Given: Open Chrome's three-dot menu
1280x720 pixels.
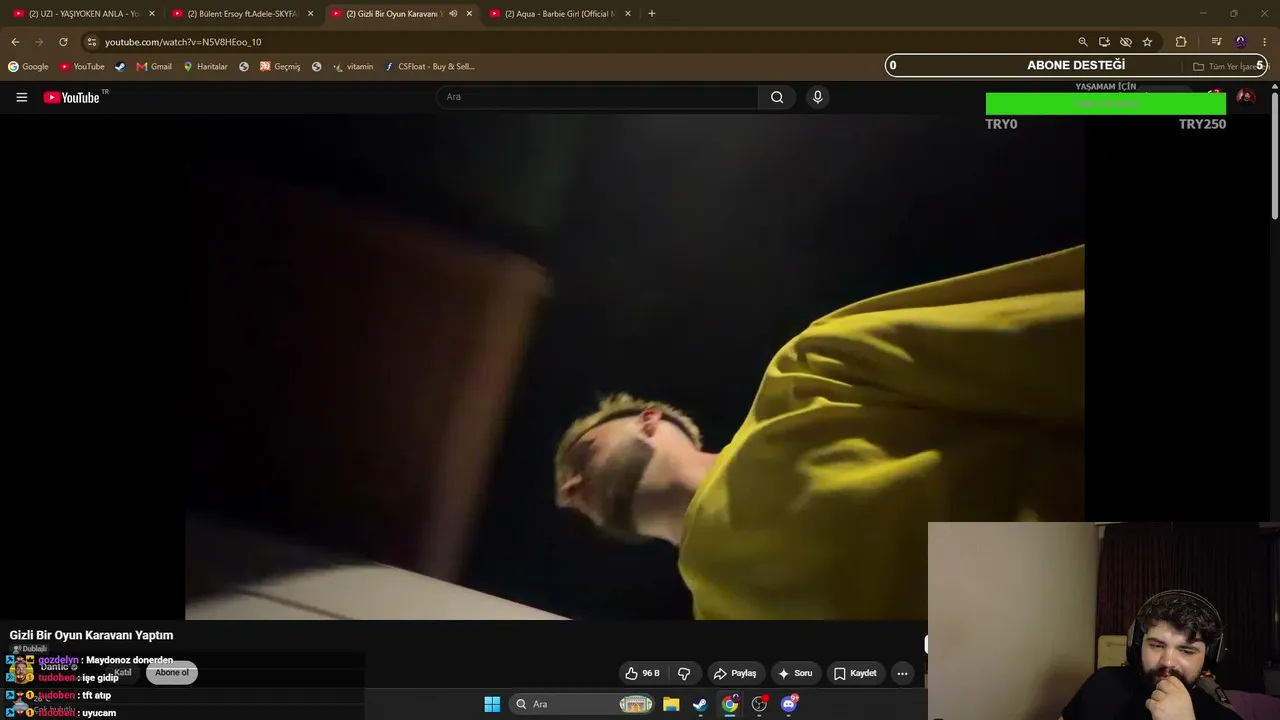Looking at the screenshot, I should pos(1265,42).
